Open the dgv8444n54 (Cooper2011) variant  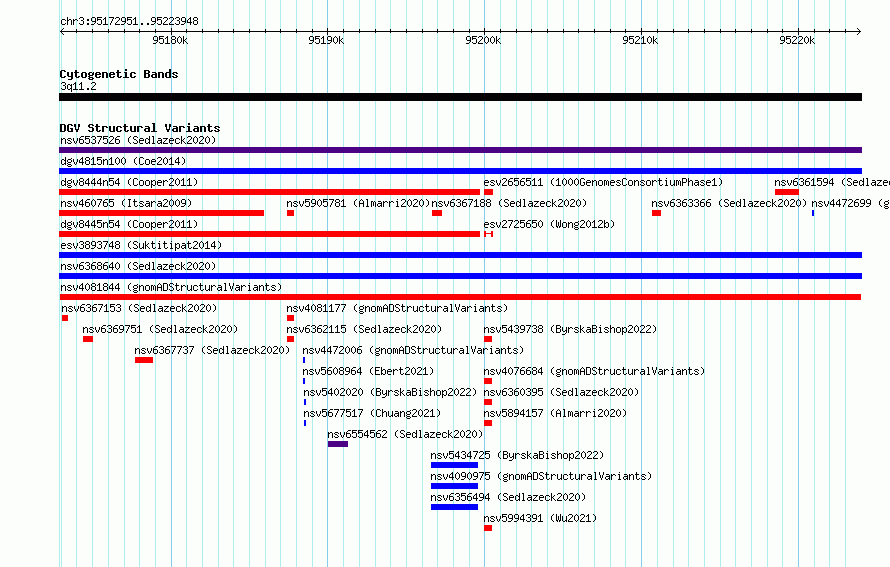[x=129, y=182]
